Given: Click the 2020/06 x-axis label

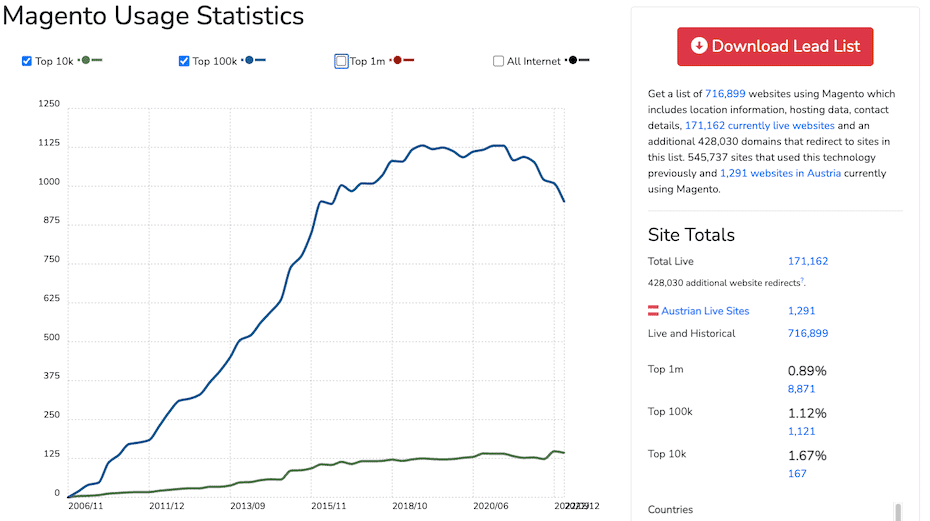Looking at the screenshot, I should click(491, 506).
